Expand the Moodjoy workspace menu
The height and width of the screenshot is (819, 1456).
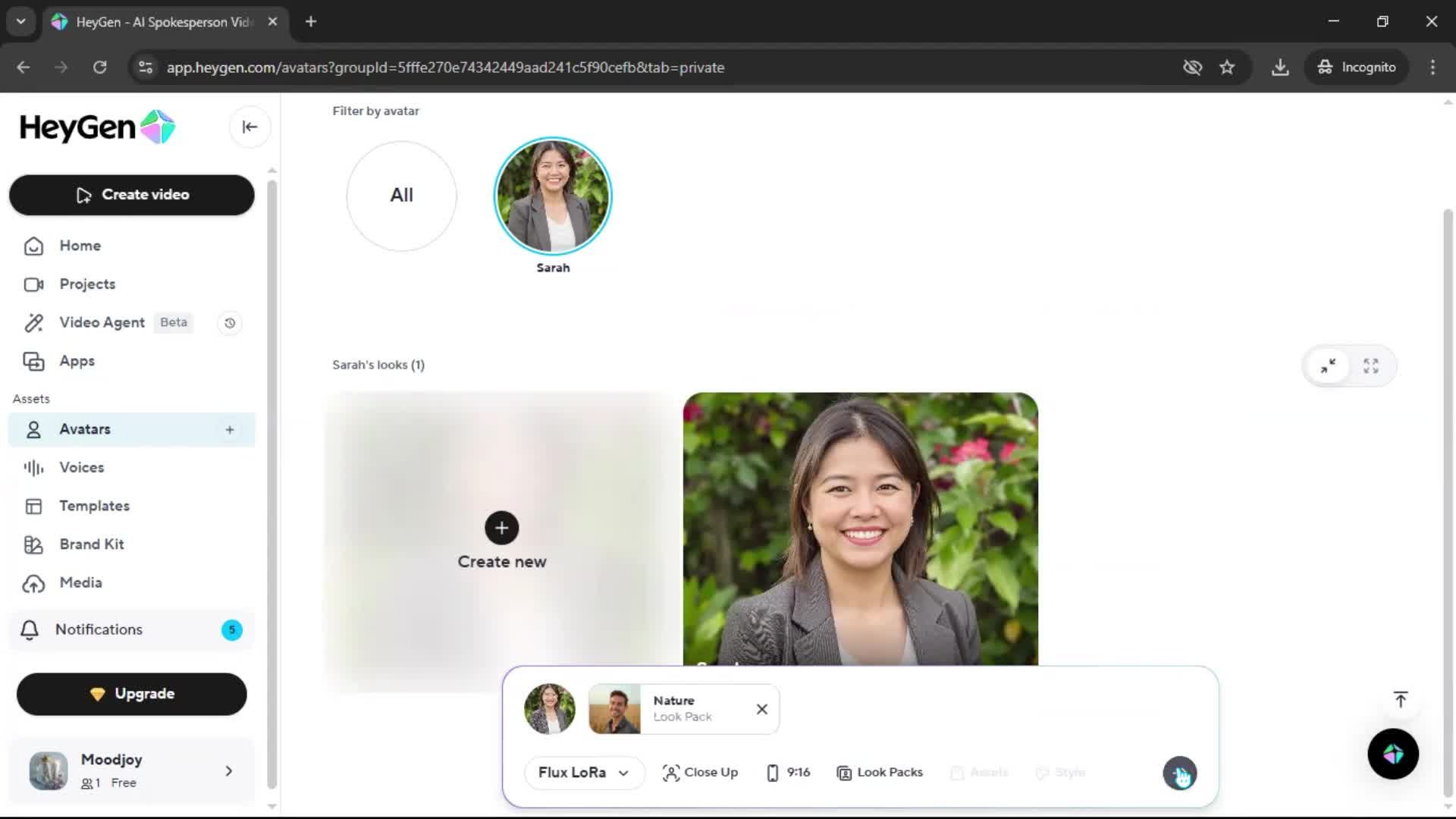(x=228, y=771)
